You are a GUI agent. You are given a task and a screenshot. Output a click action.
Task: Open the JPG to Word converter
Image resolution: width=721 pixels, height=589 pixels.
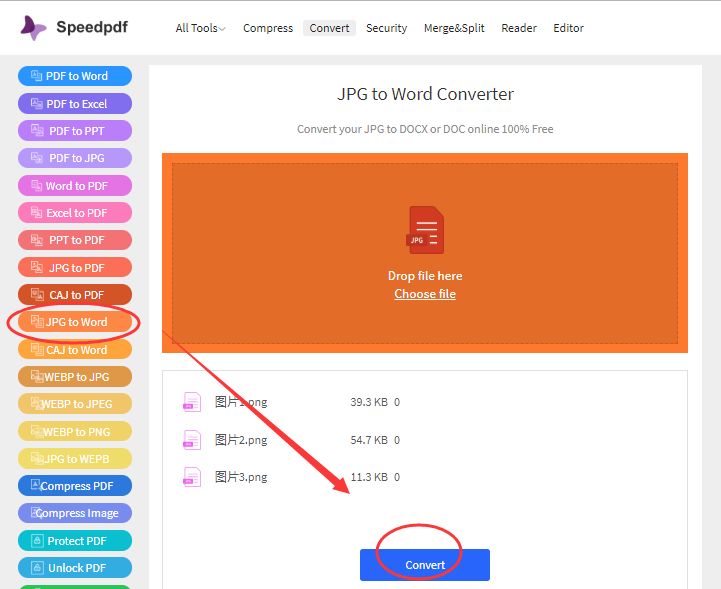[75, 322]
